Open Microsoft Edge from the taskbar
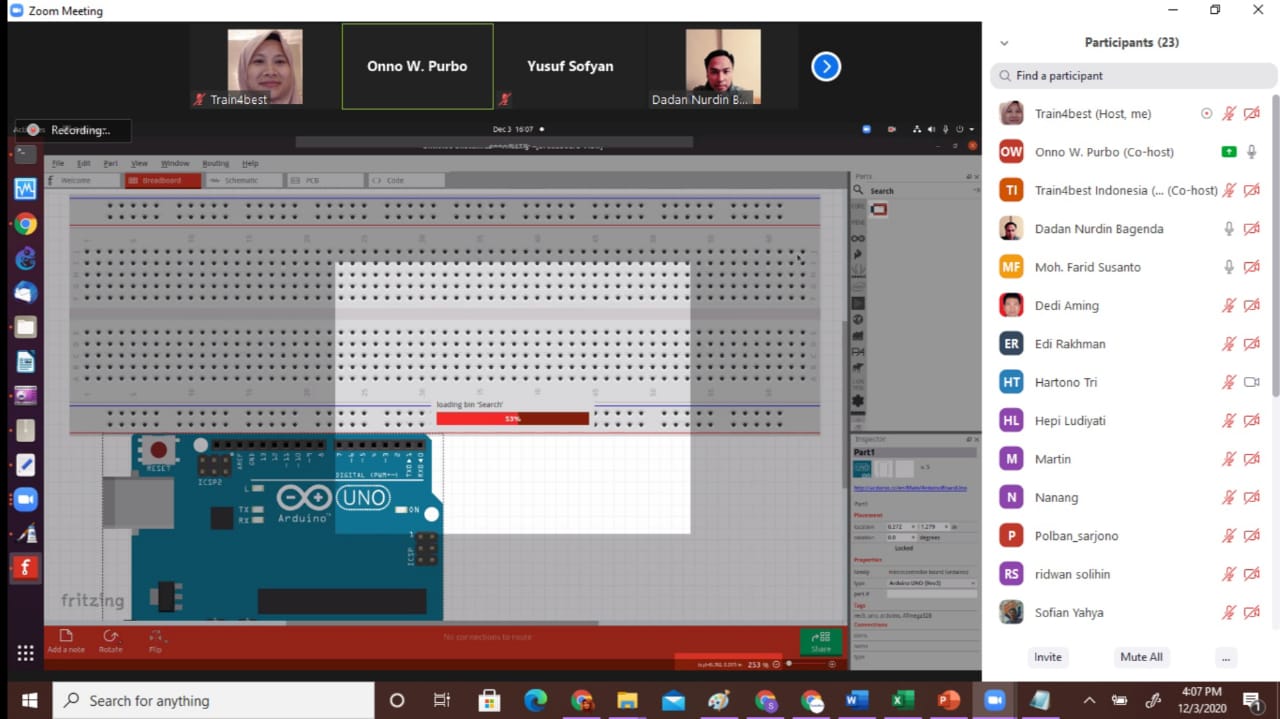The width and height of the screenshot is (1280, 719). pyautogui.click(x=535, y=700)
